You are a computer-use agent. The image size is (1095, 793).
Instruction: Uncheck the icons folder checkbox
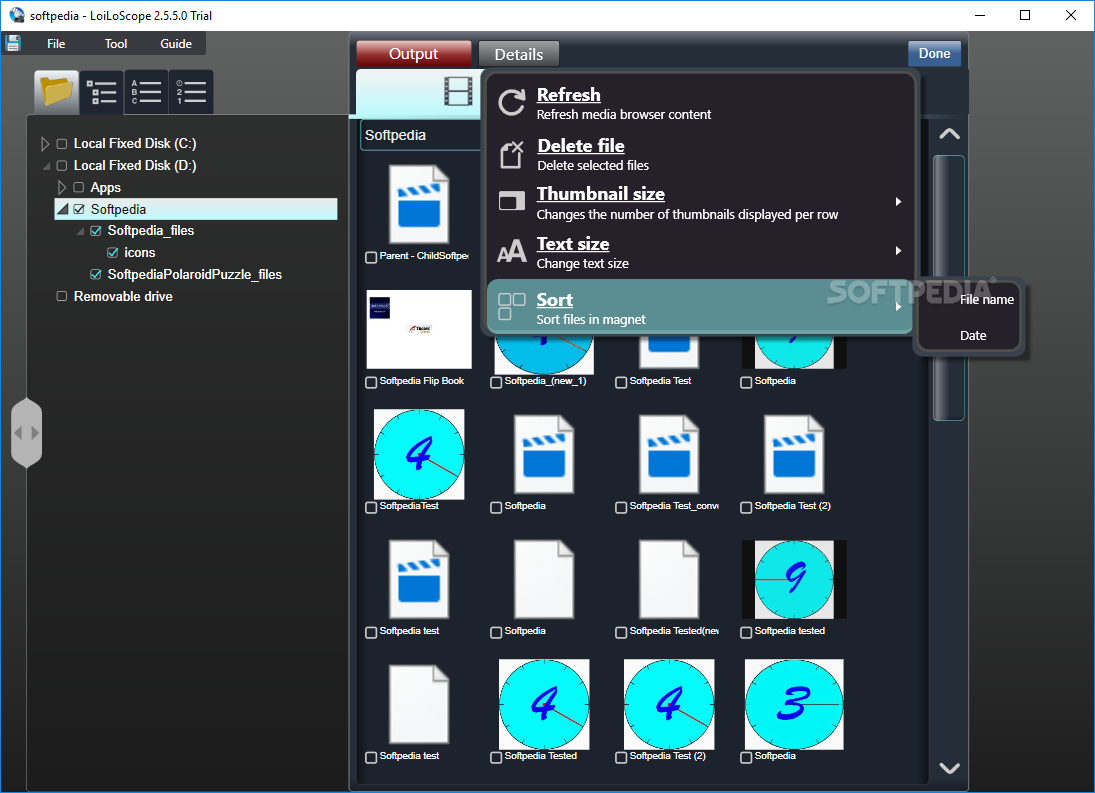coord(112,253)
